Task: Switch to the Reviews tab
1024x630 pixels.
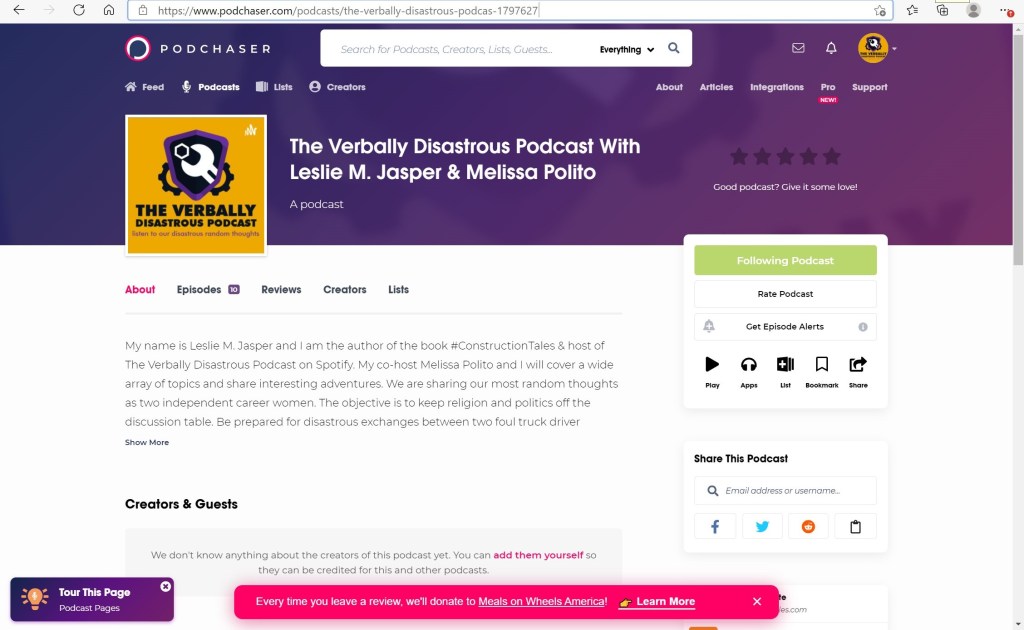Action: pyautogui.click(x=281, y=289)
